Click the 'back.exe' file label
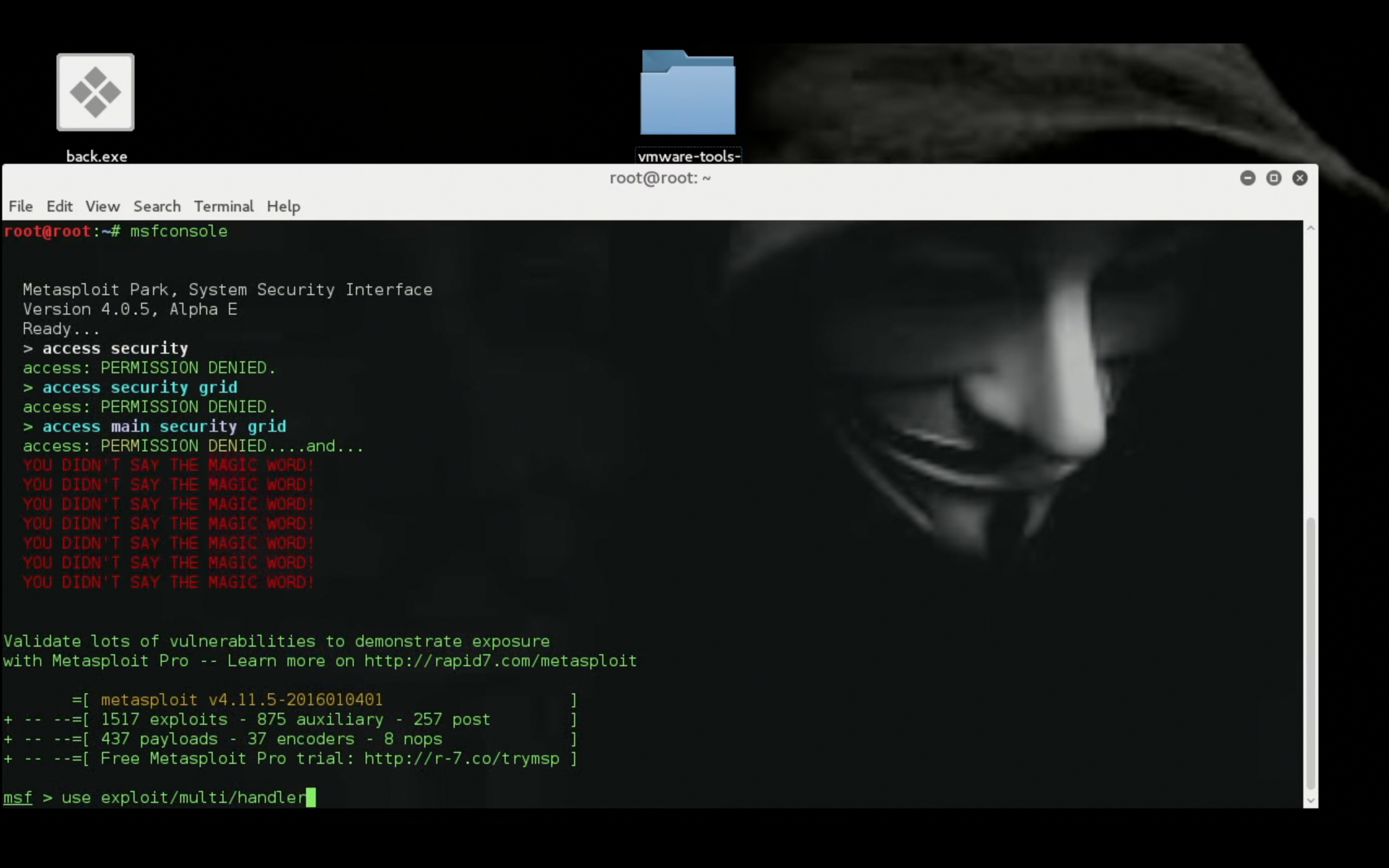 [97, 156]
